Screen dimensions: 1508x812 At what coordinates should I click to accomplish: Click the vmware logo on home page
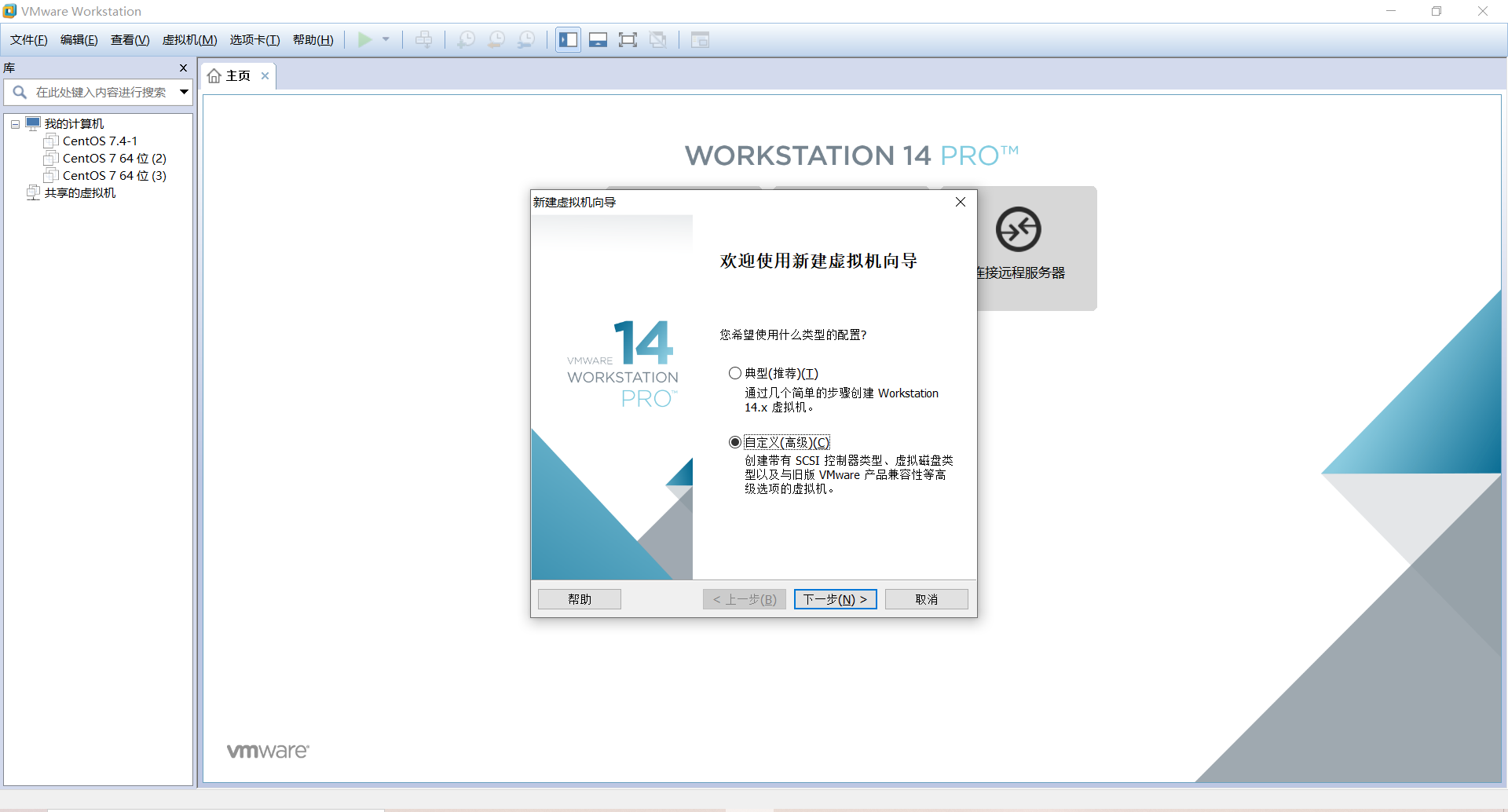(x=268, y=751)
